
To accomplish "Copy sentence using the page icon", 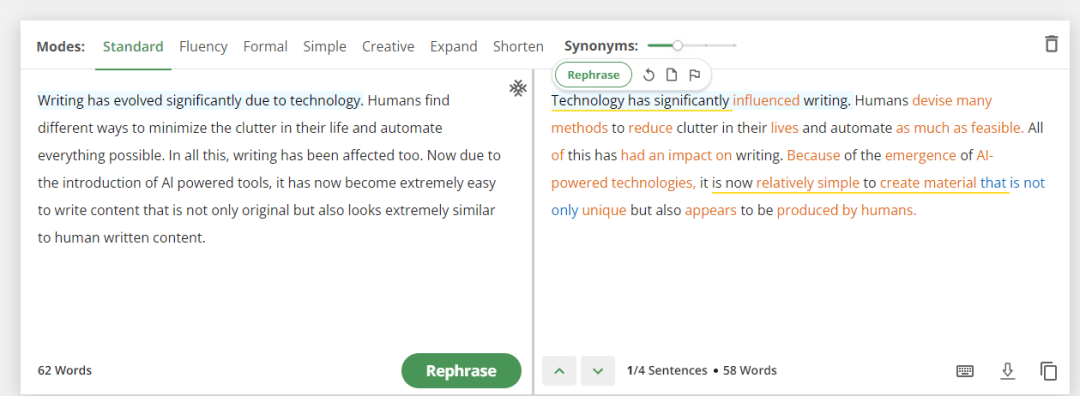I will point(671,75).
